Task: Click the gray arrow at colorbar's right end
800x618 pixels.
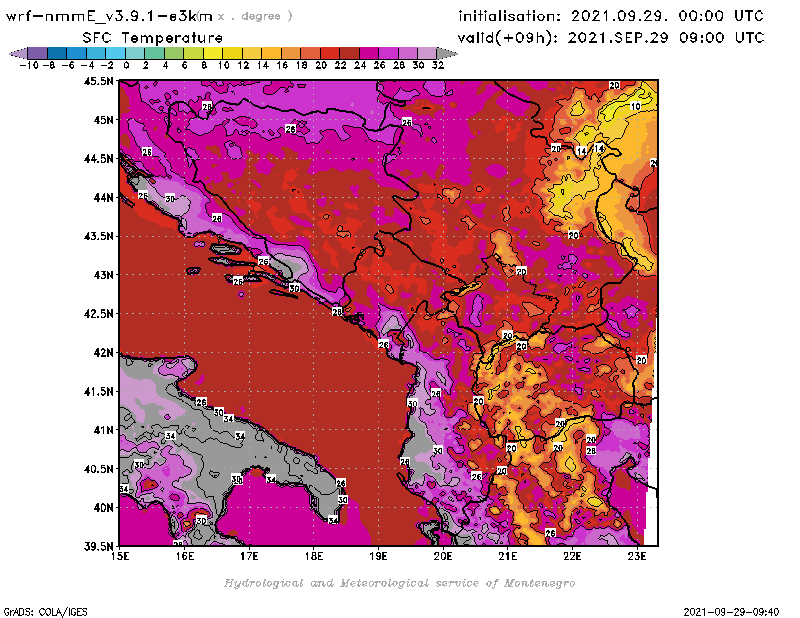Action: click(x=447, y=54)
